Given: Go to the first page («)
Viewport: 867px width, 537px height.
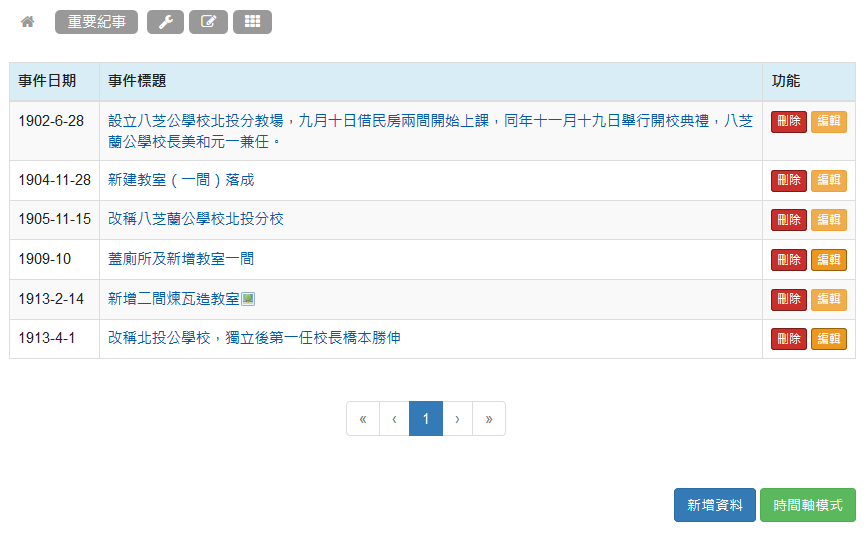Looking at the screenshot, I should [363, 419].
